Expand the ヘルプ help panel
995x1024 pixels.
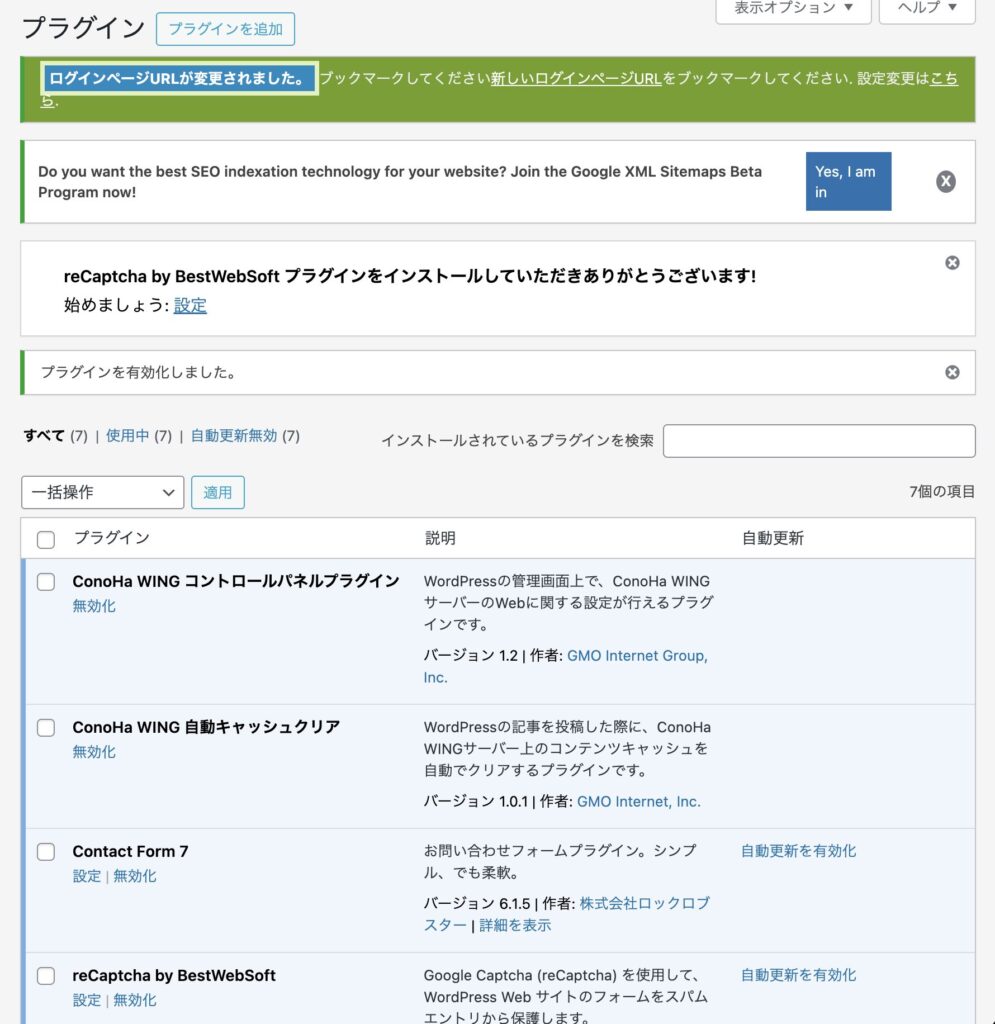[x=926, y=8]
